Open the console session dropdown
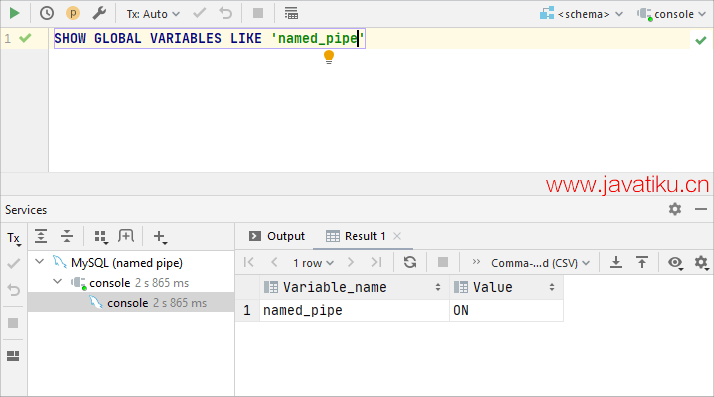Viewport: 714px width, 397px height. point(672,14)
